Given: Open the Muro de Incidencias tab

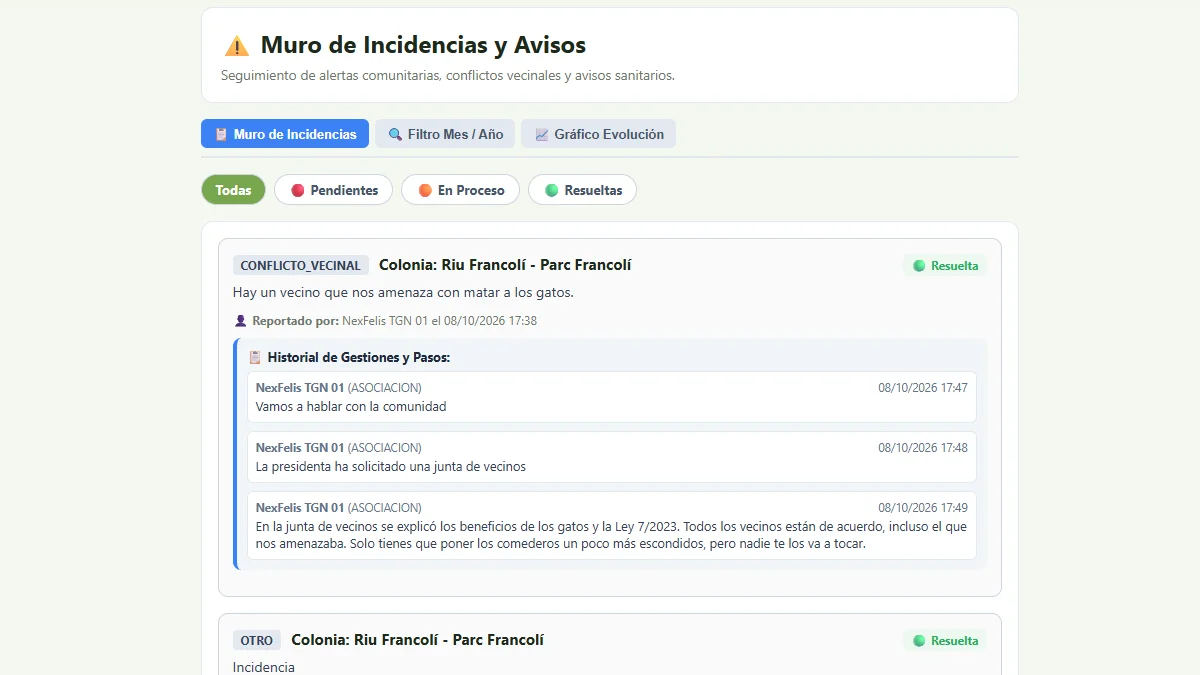Looking at the screenshot, I should (x=285, y=134).
